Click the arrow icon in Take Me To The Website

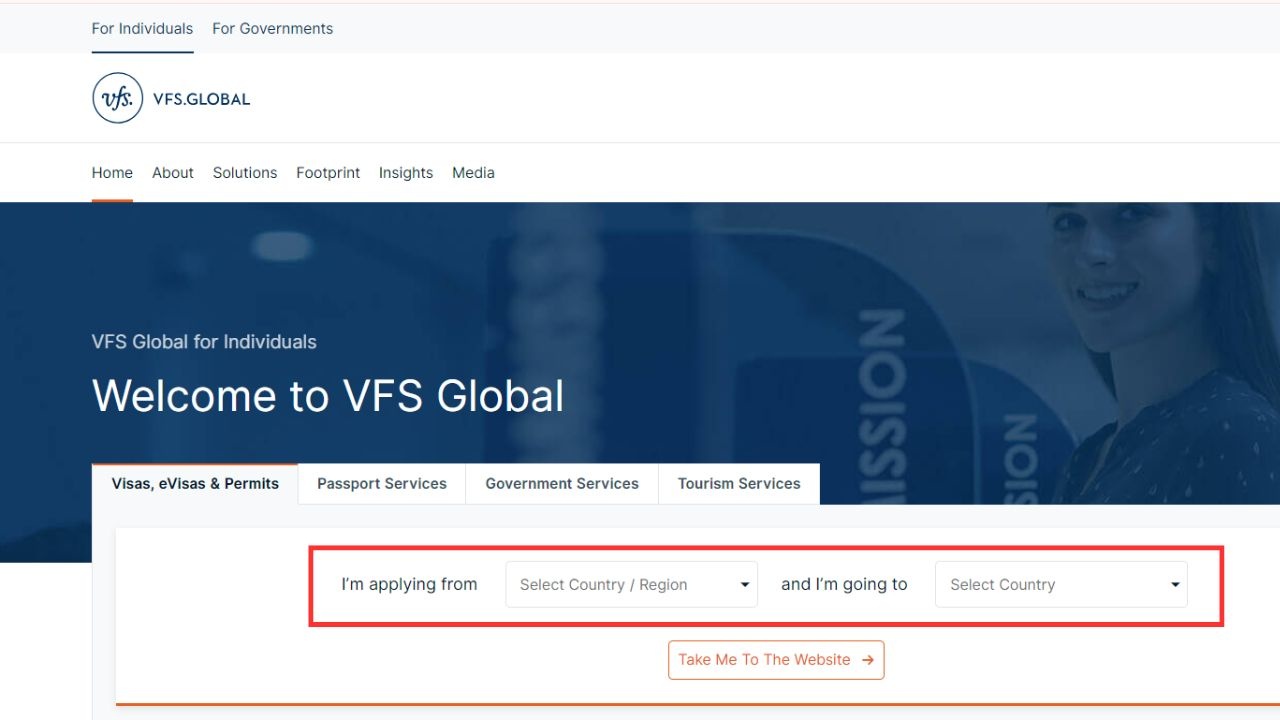pos(867,660)
